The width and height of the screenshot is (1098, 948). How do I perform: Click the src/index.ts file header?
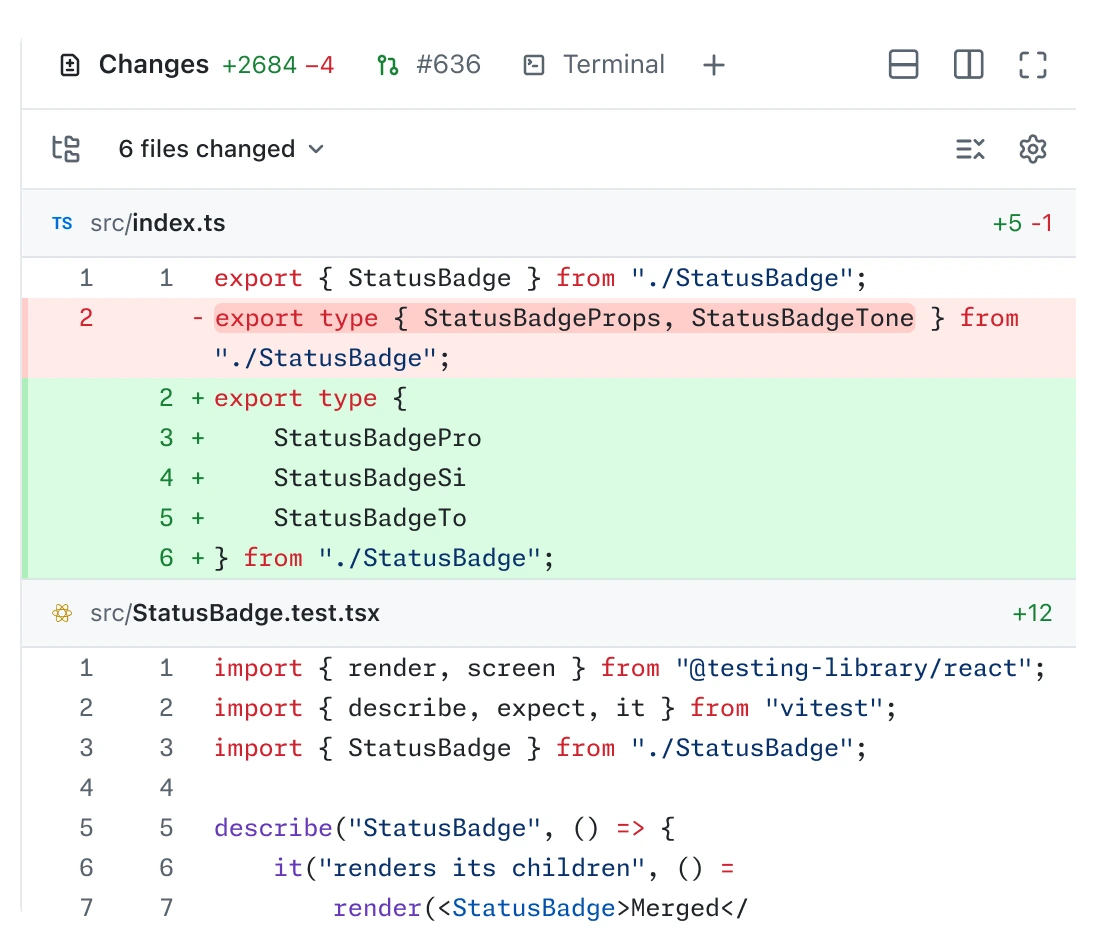pyautogui.click(x=548, y=223)
